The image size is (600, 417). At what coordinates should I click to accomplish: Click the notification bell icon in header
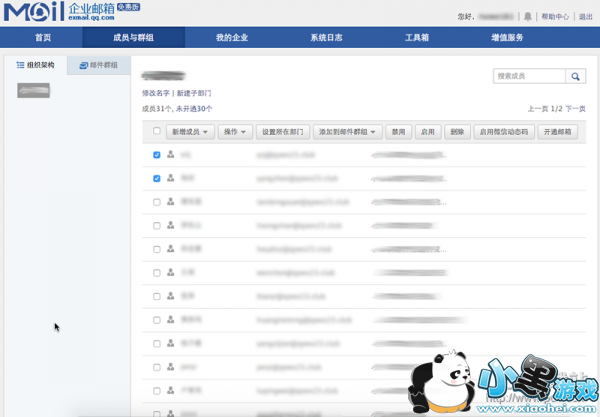point(528,16)
